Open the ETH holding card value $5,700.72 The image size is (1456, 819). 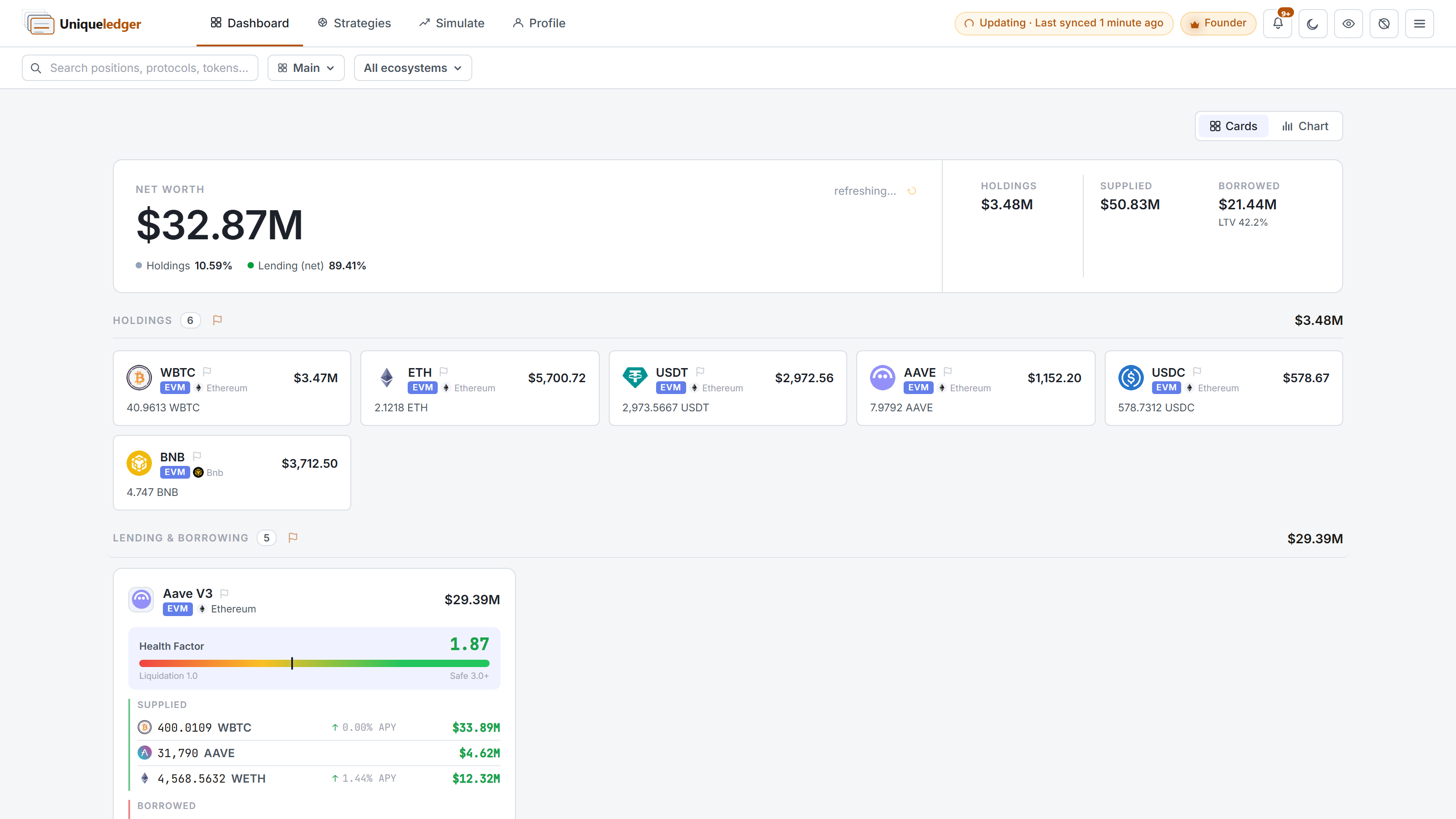coord(557,378)
